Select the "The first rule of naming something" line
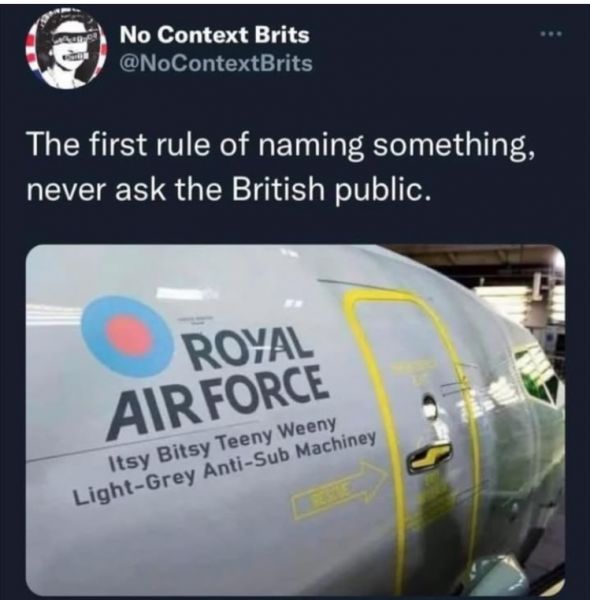Image resolution: width=590 pixels, height=600 pixels. pyautogui.click(x=280, y=146)
